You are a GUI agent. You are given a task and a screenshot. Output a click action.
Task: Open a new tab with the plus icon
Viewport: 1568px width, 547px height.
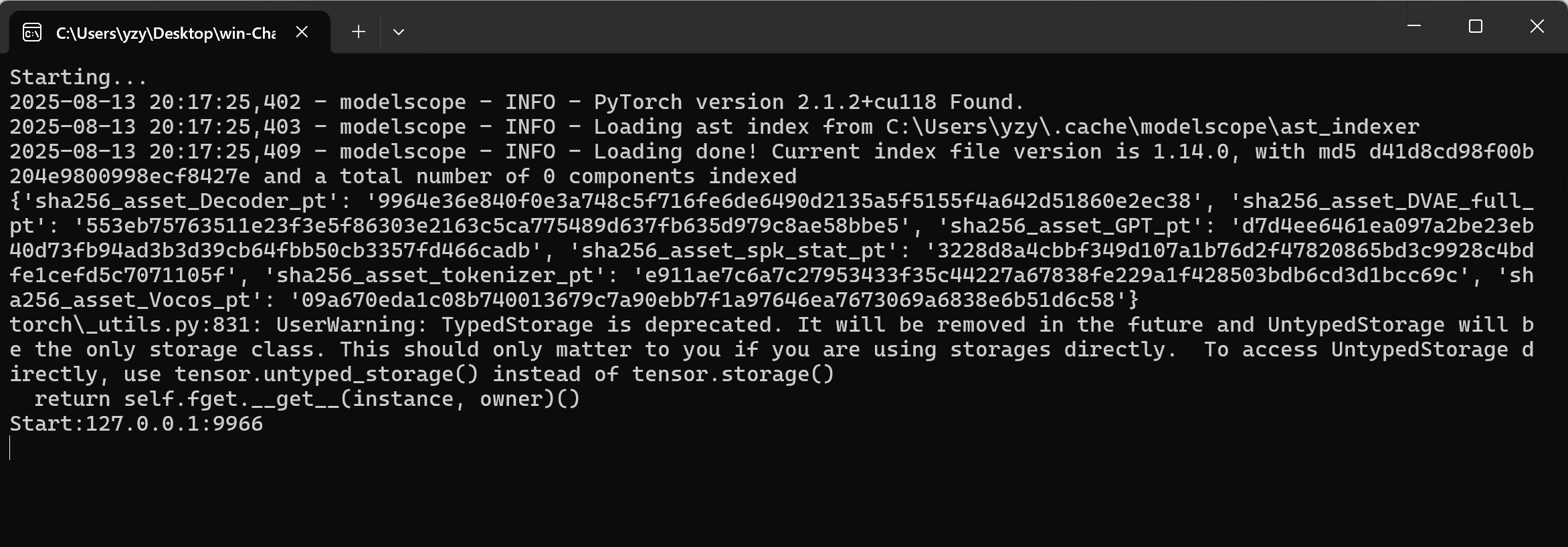(359, 31)
